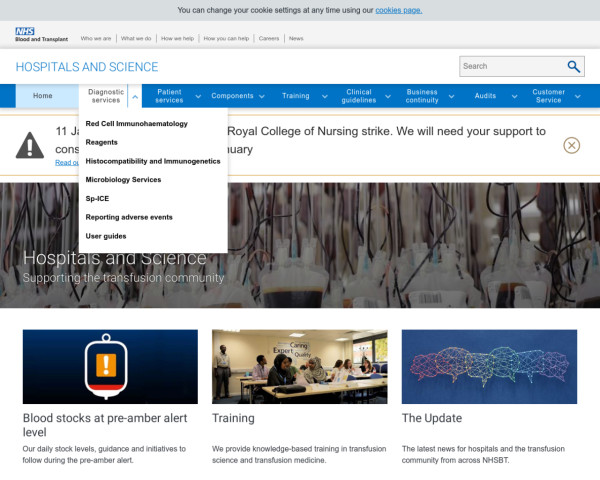Screen dimensions: 600x480
Task: Select Microbiology Services menu entry
Action: (x=123, y=180)
